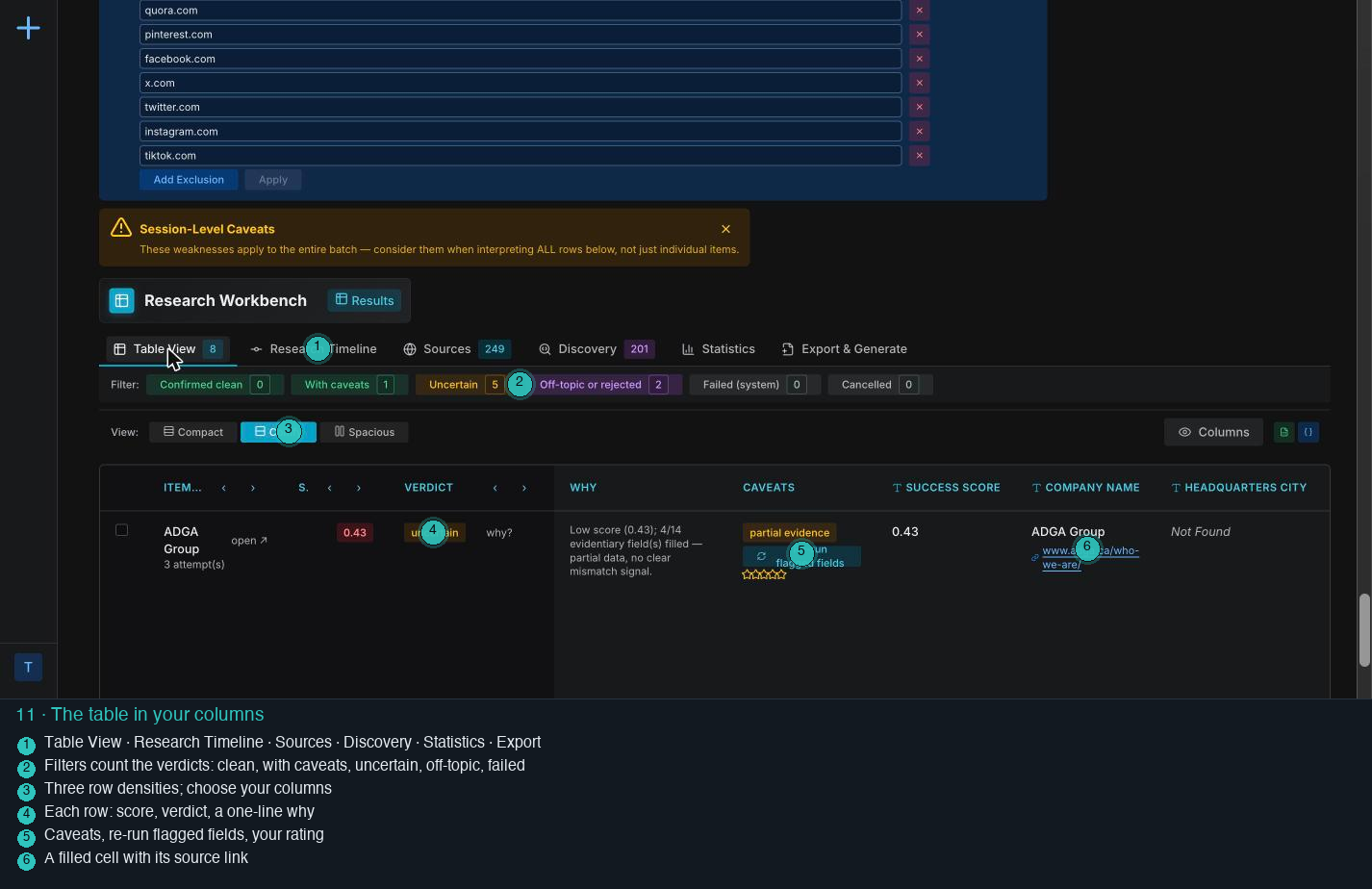Select the ADGA Group row checkbox

click(x=121, y=530)
